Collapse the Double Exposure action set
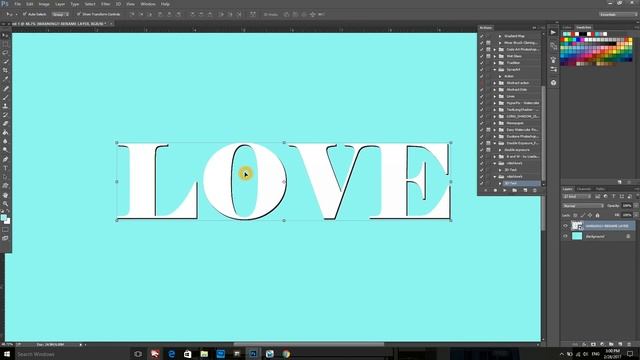The width and height of the screenshot is (640, 360). [495, 143]
